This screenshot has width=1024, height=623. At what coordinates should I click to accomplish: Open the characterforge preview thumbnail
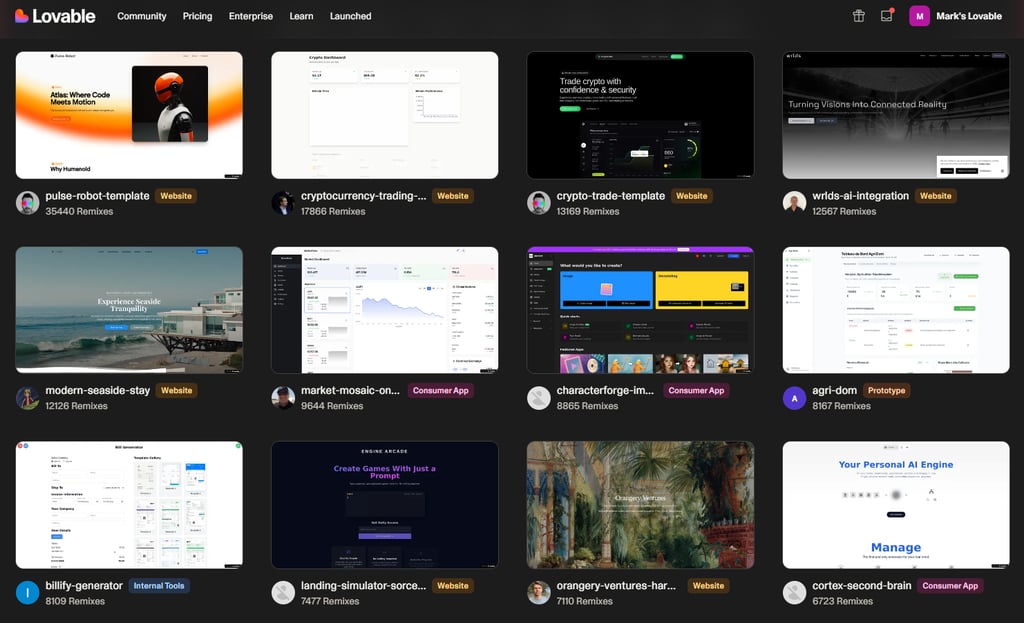pos(641,310)
